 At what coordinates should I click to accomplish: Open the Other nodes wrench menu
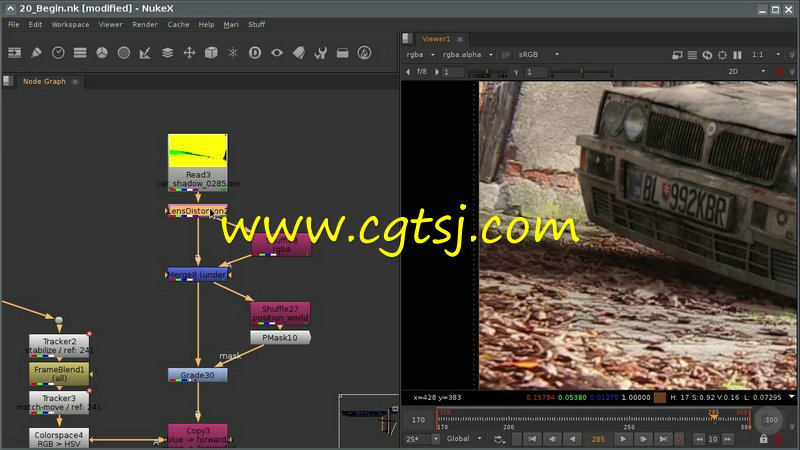(x=320, y=53)
